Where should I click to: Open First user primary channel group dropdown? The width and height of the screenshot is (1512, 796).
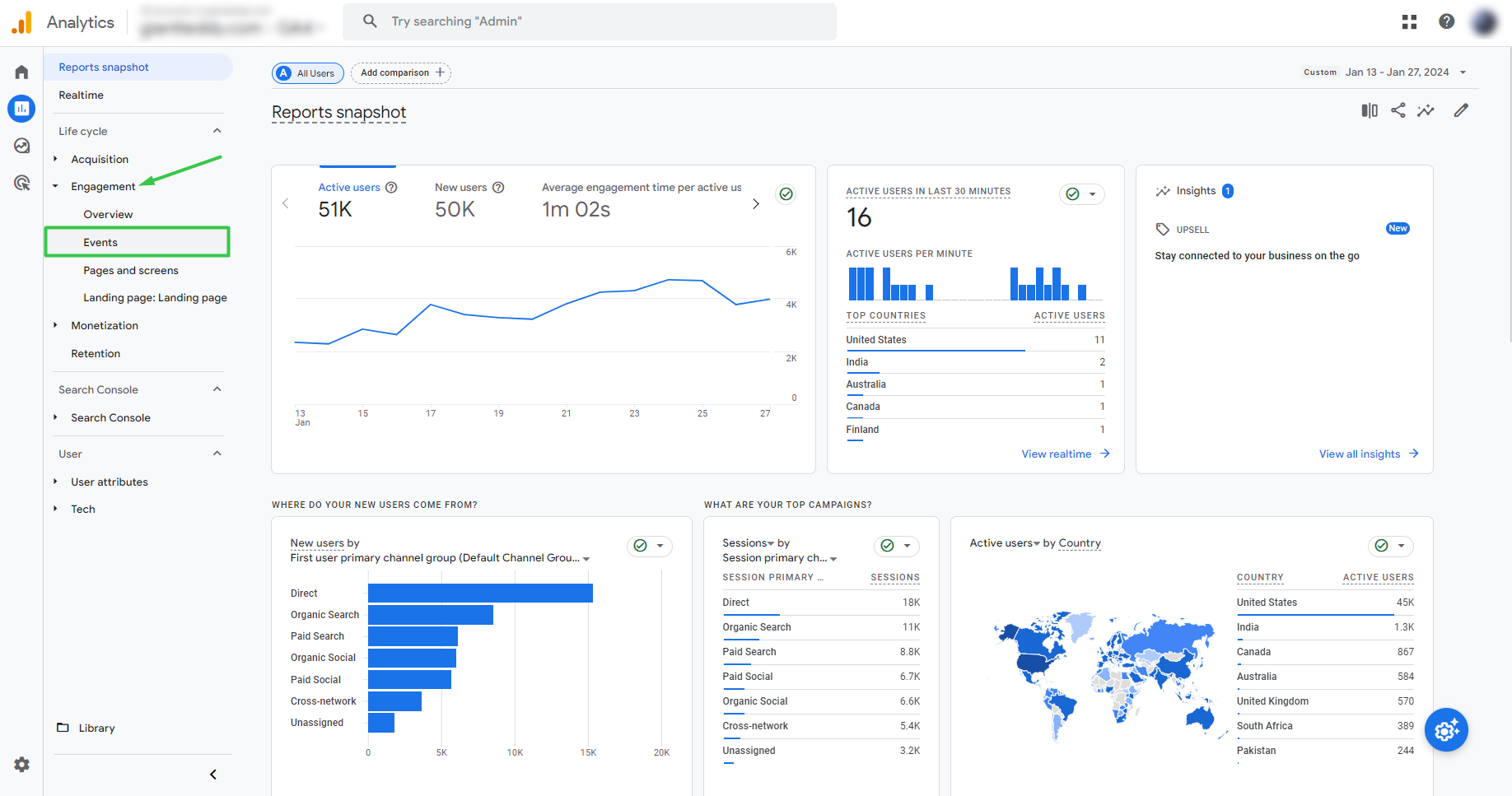point(586,559)
